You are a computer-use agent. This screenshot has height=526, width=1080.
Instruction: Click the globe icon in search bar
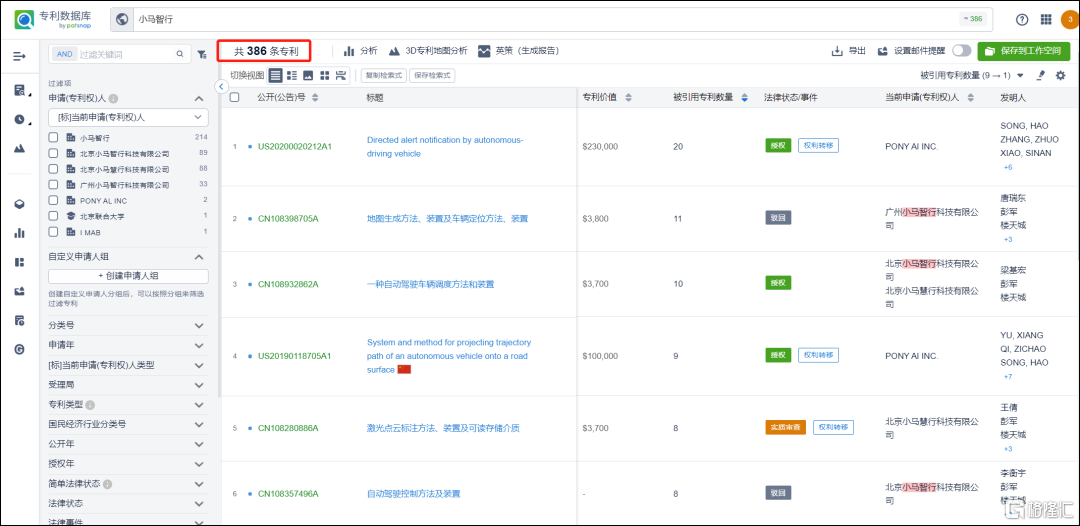pyautogui.click(x=123, y=19)
